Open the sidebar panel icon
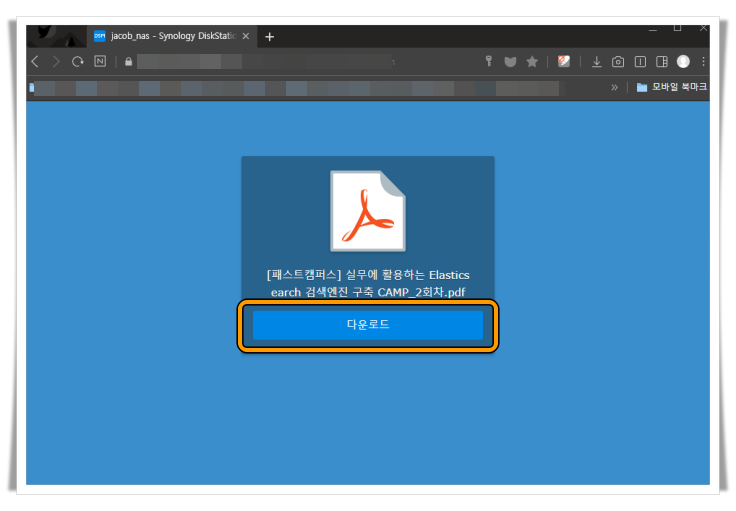This screenshot has width=736, height=511. pos(662,61)
